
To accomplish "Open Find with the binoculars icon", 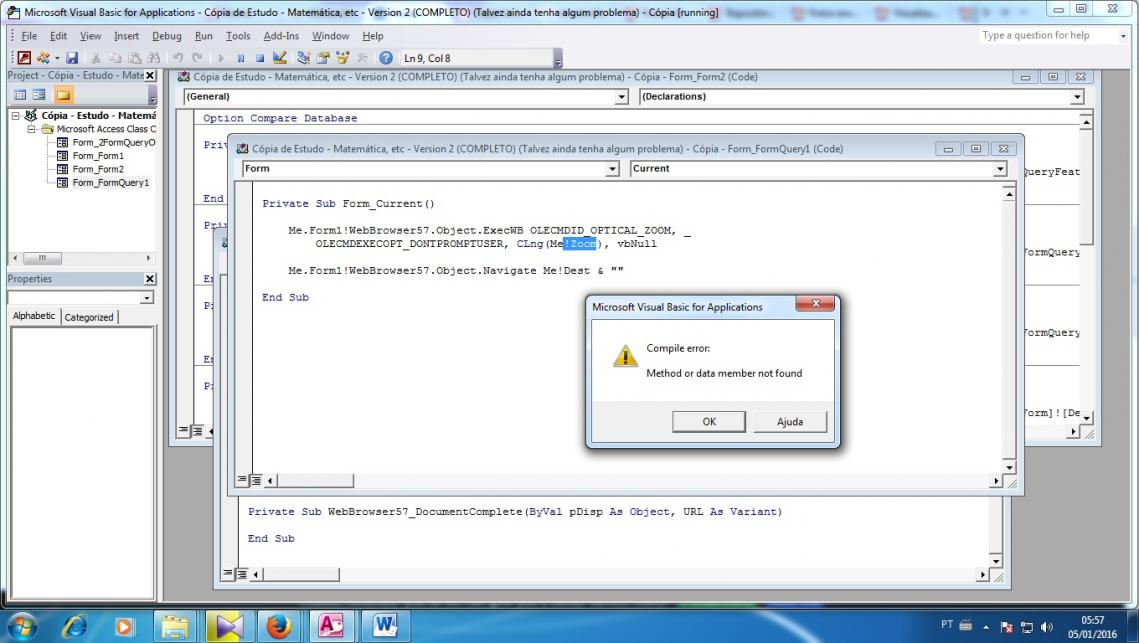I will [x=153, y=57].
